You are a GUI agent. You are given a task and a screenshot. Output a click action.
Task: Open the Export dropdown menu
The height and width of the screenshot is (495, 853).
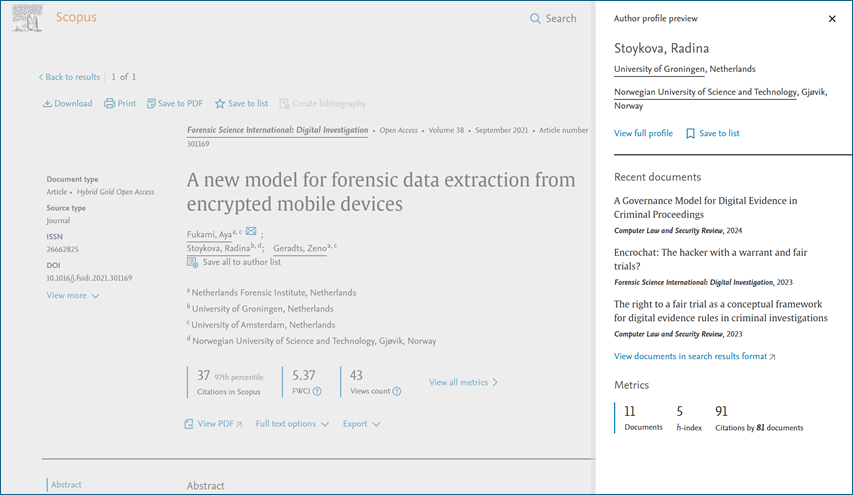[361, 424]
